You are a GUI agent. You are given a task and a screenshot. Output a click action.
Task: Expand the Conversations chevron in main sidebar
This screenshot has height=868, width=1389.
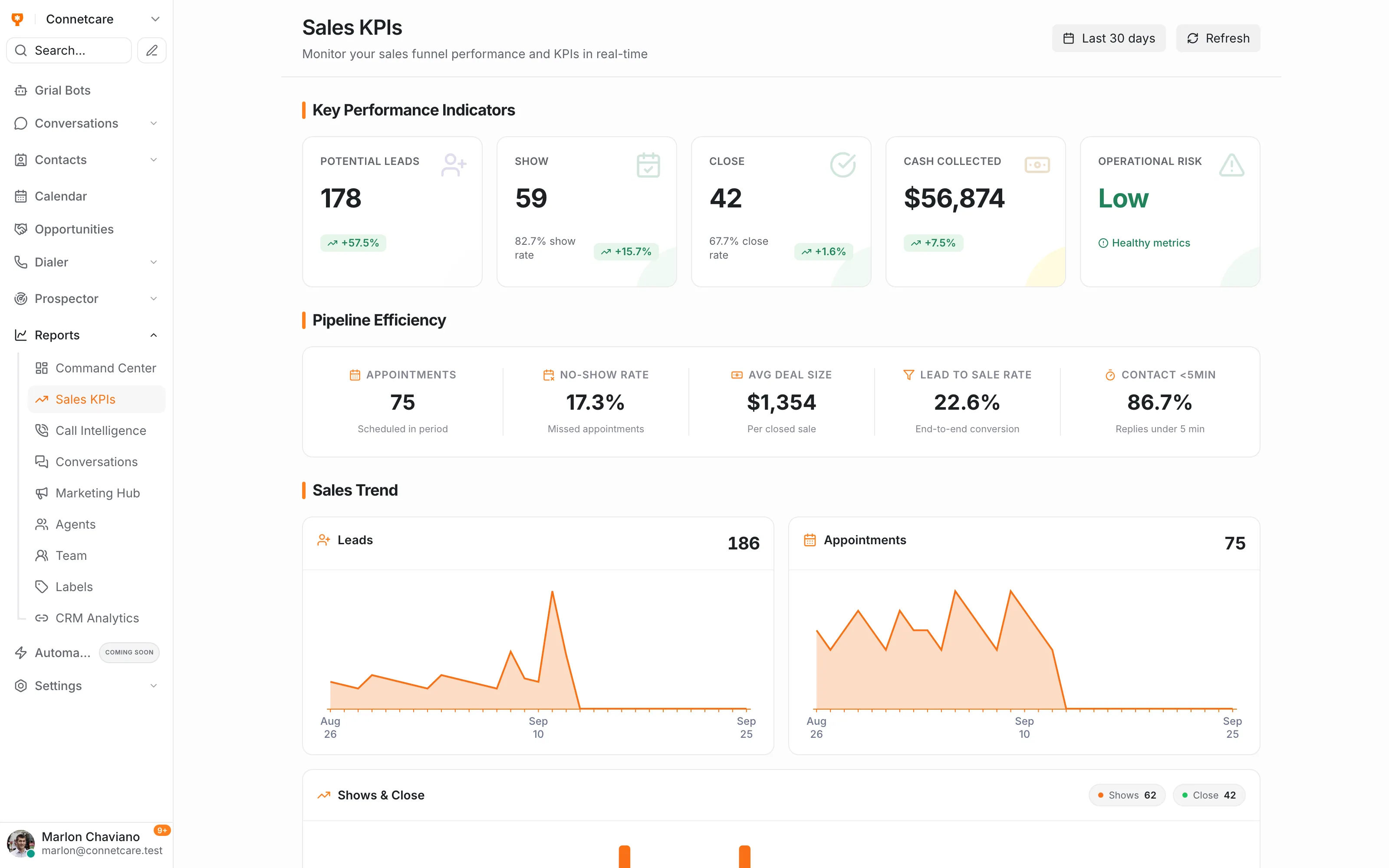153,123
